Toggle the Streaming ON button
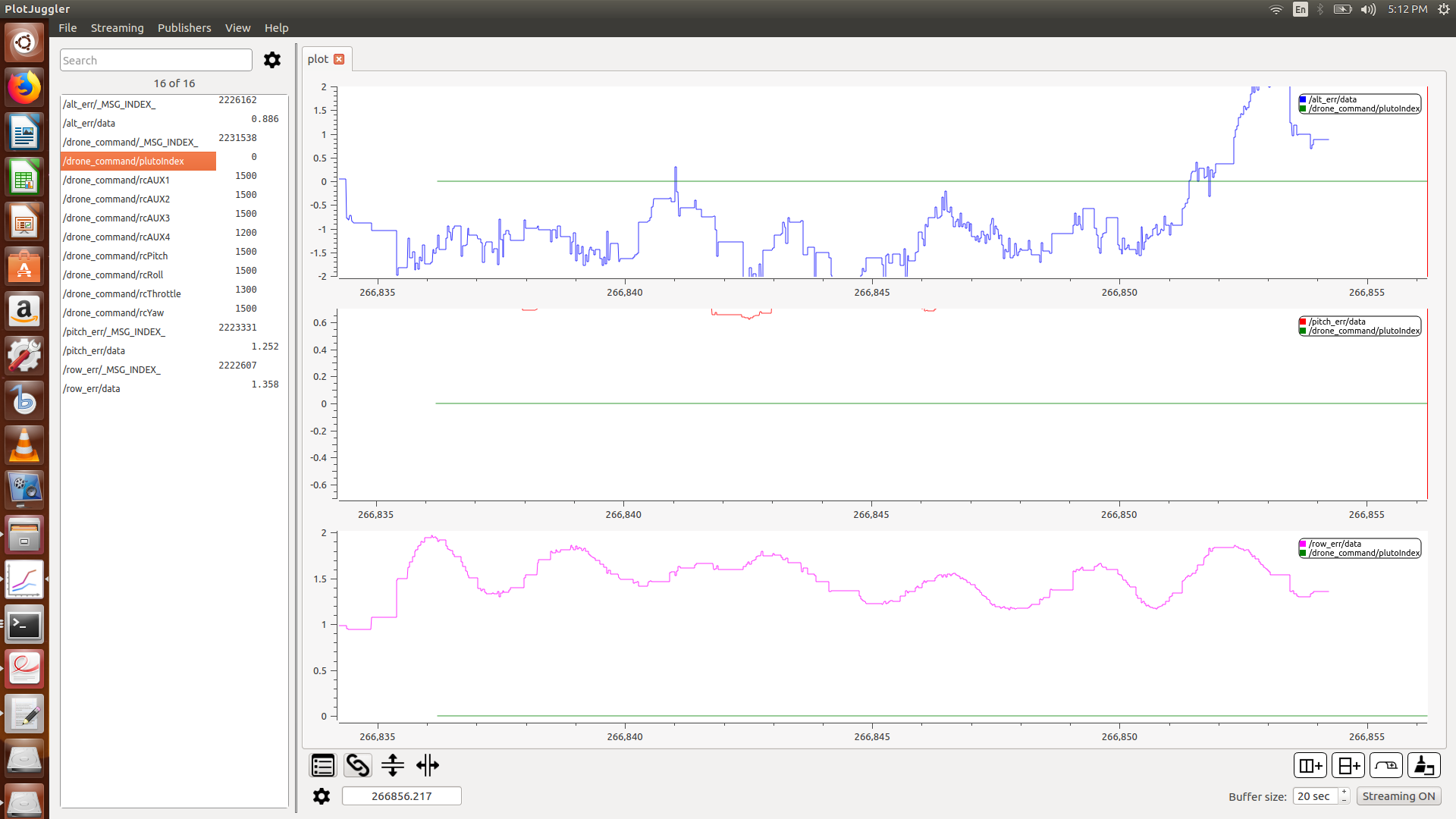This screenshot has height=819, width=1456. click(x=1398, y=796)
